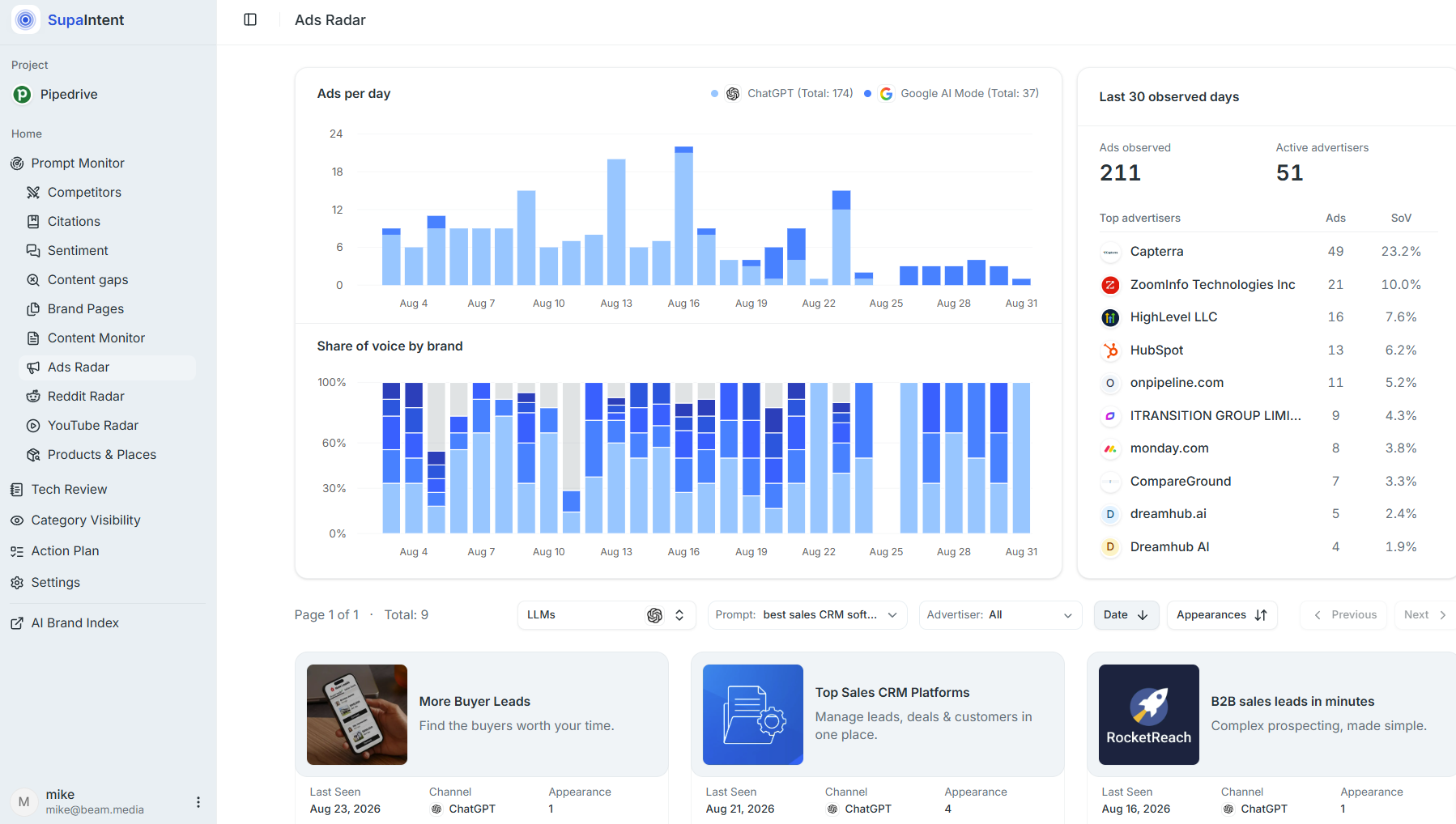The height and width of the screenshot is (824, 1456).
Task: Click the SupaIntent logo icon
Action: pos(26,19)
